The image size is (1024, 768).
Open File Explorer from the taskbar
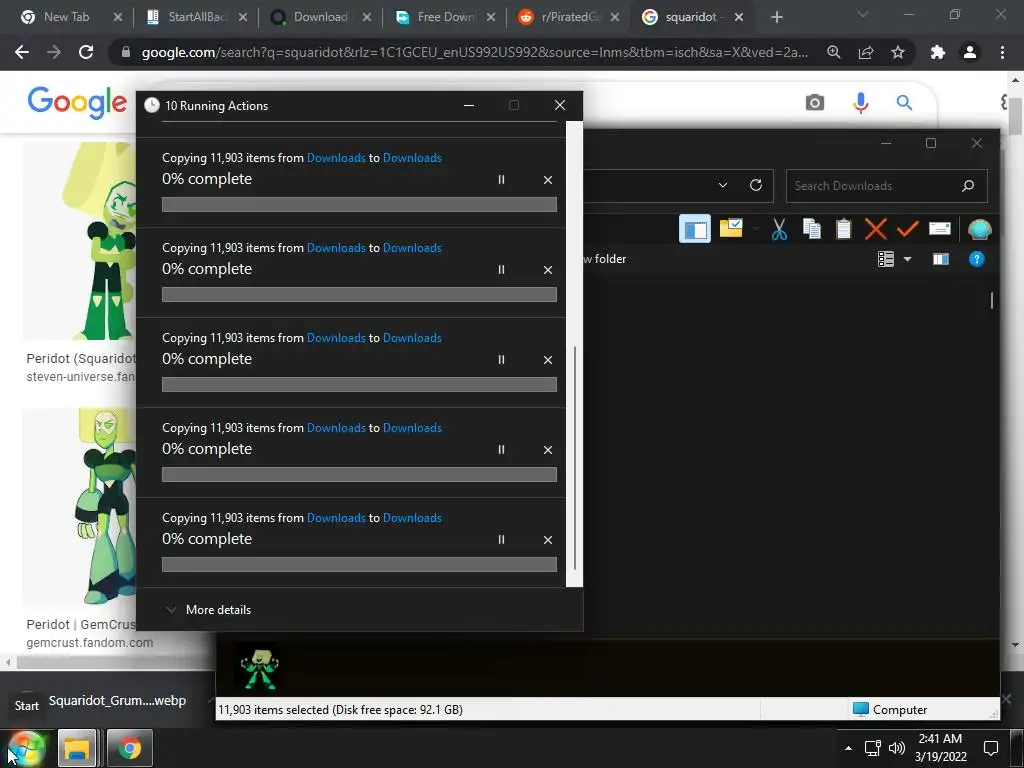click(x=77, y=748)
